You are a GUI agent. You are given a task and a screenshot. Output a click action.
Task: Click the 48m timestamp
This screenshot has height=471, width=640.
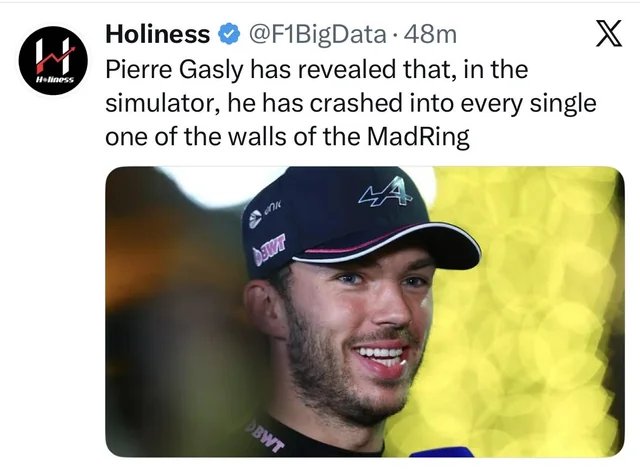click(430, 35)
